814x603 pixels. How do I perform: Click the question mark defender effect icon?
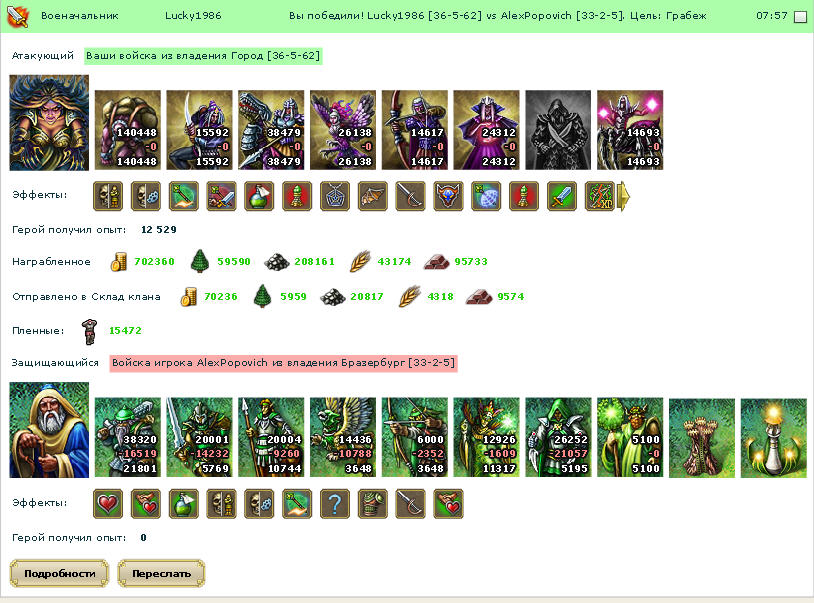point(335,504)
